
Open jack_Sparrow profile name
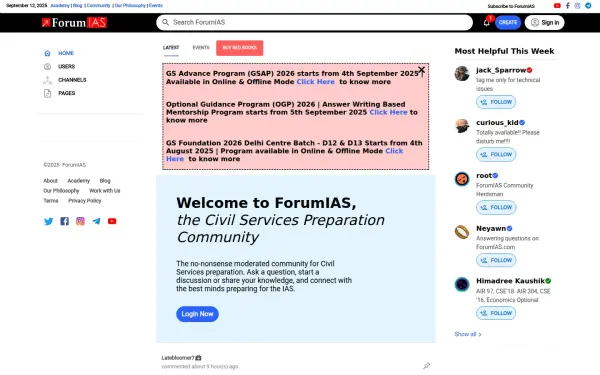501,70
